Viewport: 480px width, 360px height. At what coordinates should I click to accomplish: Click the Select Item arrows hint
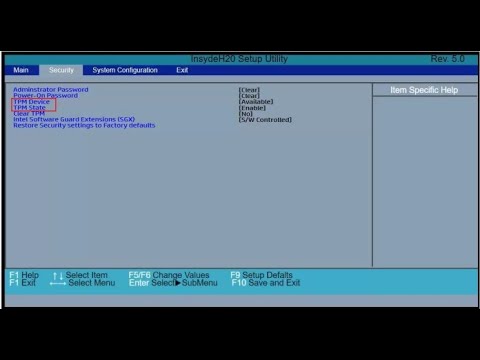(x=80, y=275)
